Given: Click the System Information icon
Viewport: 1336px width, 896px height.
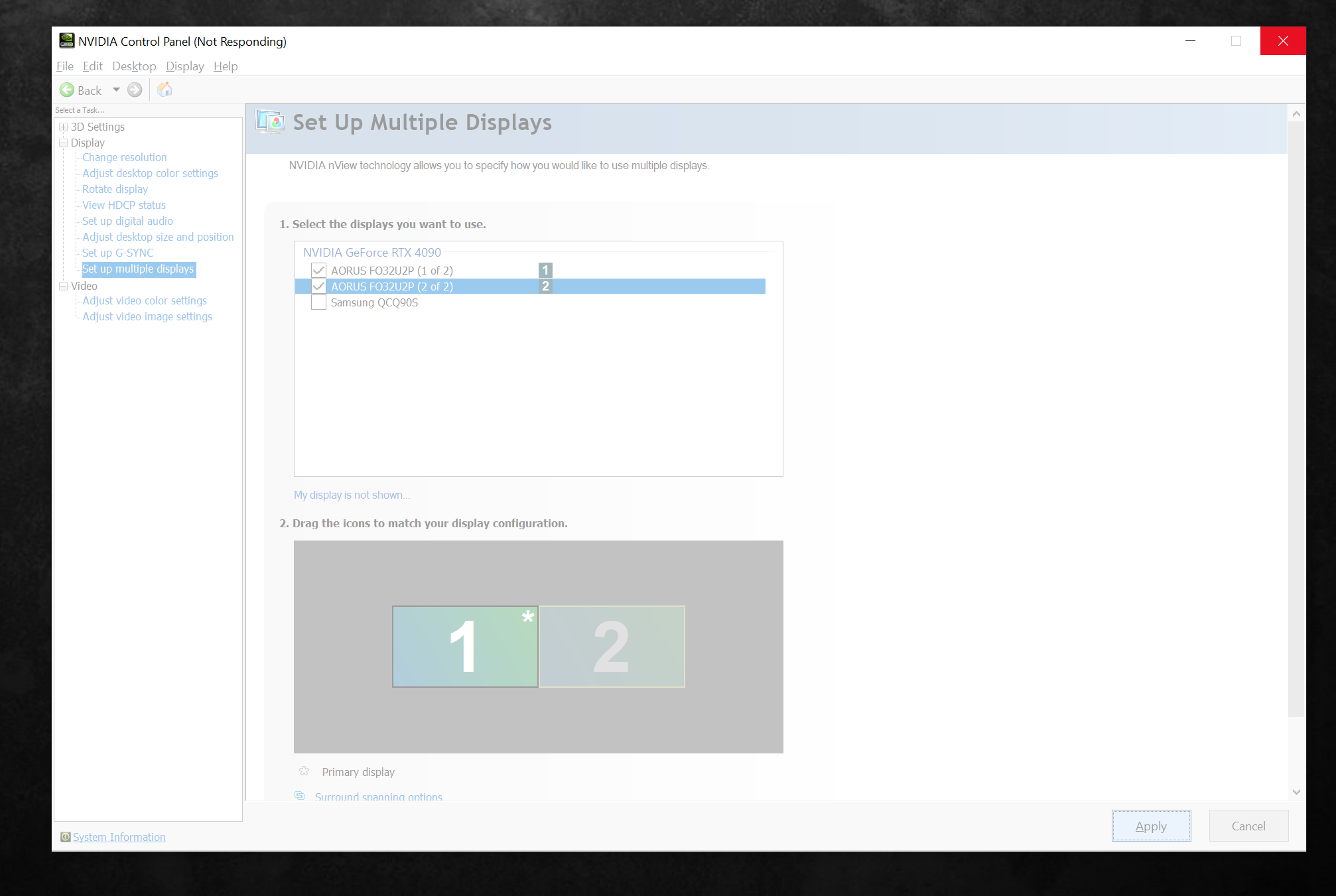Looking at the screenshot, I should click(65, 837).
